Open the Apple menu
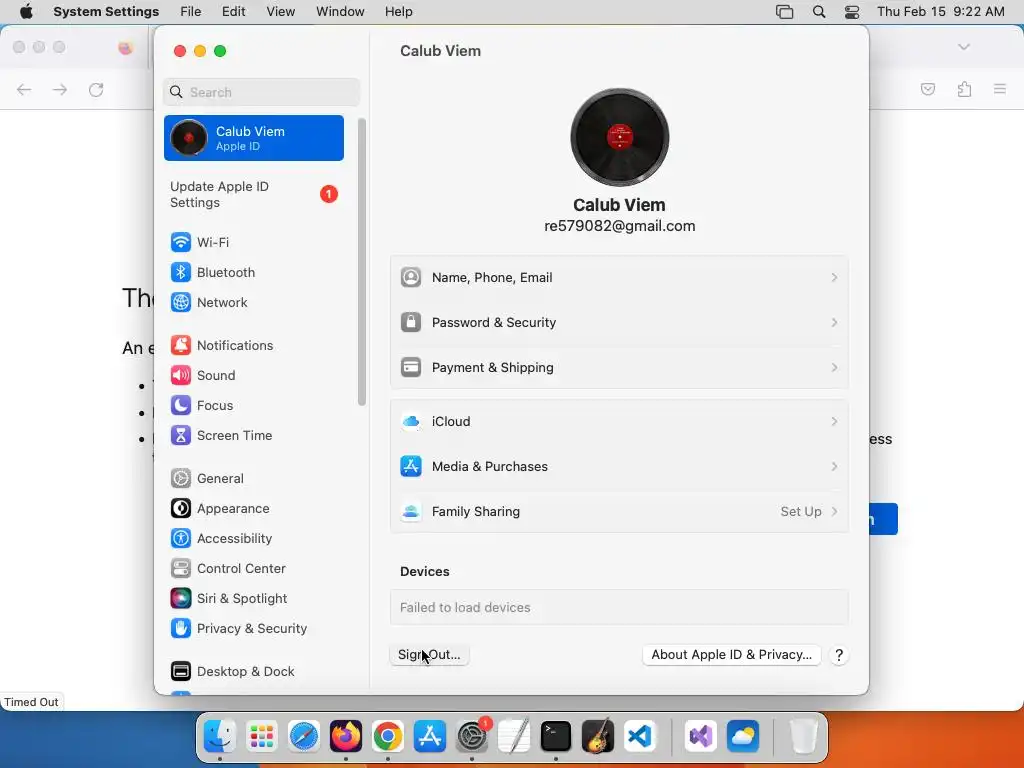The height and width of the screenshot is (768, 1024). click(x=26, y=12)
